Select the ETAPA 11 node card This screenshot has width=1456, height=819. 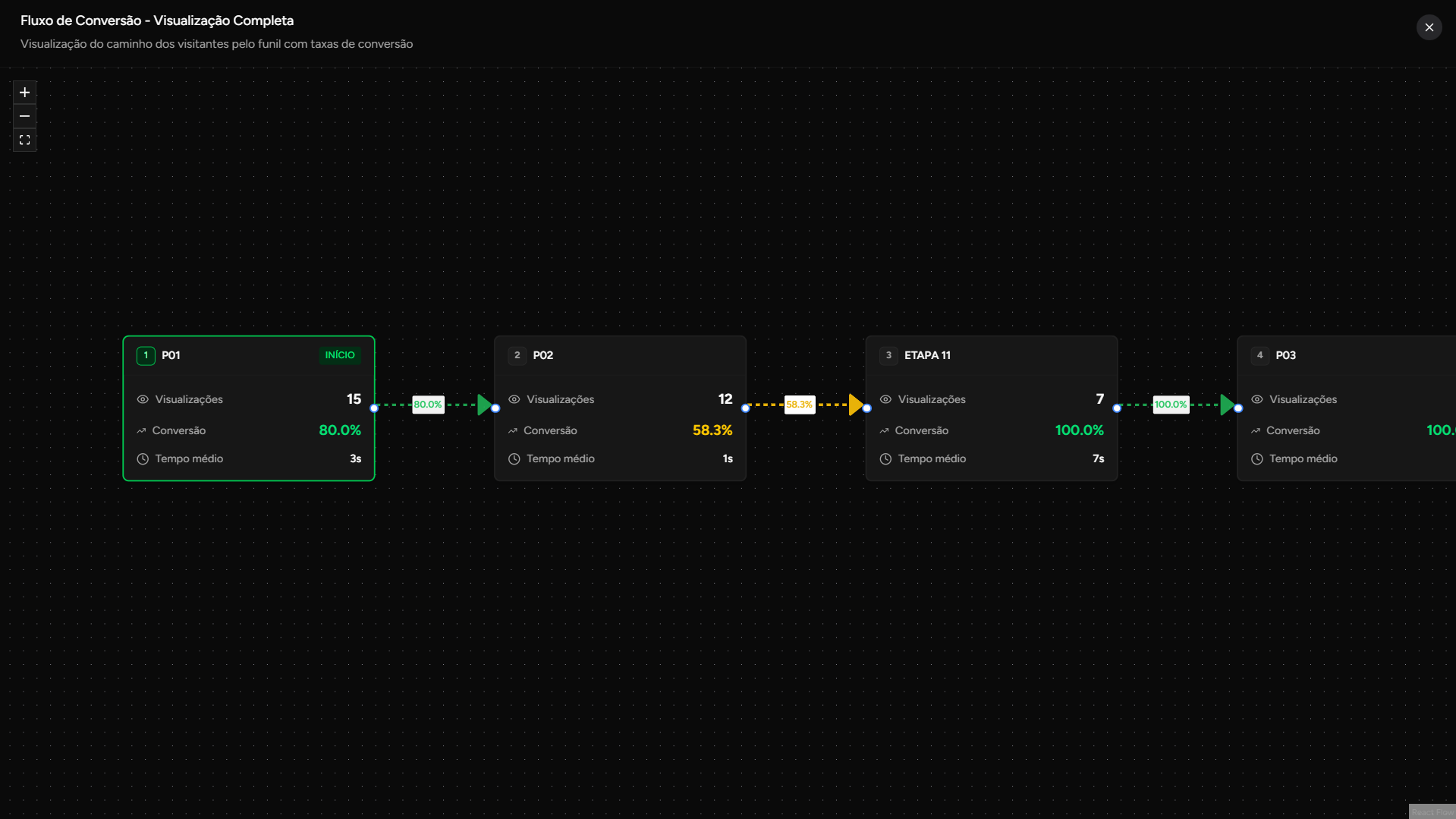tap(991, 408)
